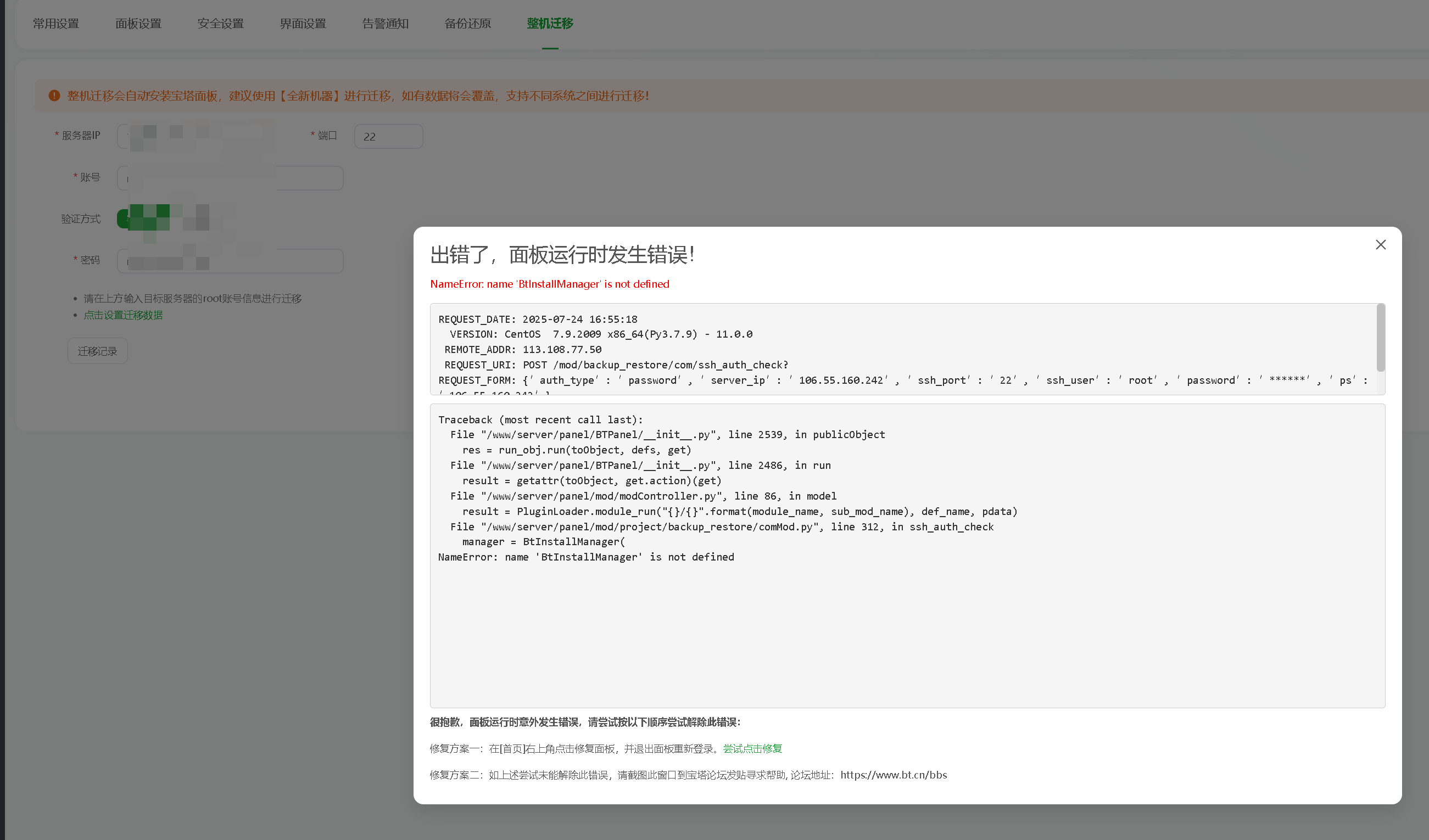Image resolution: width=1429 pixels, height=840 pixels.
Task: Click the 'manager = BtInstallManager(' line
Action: point(544,542)
